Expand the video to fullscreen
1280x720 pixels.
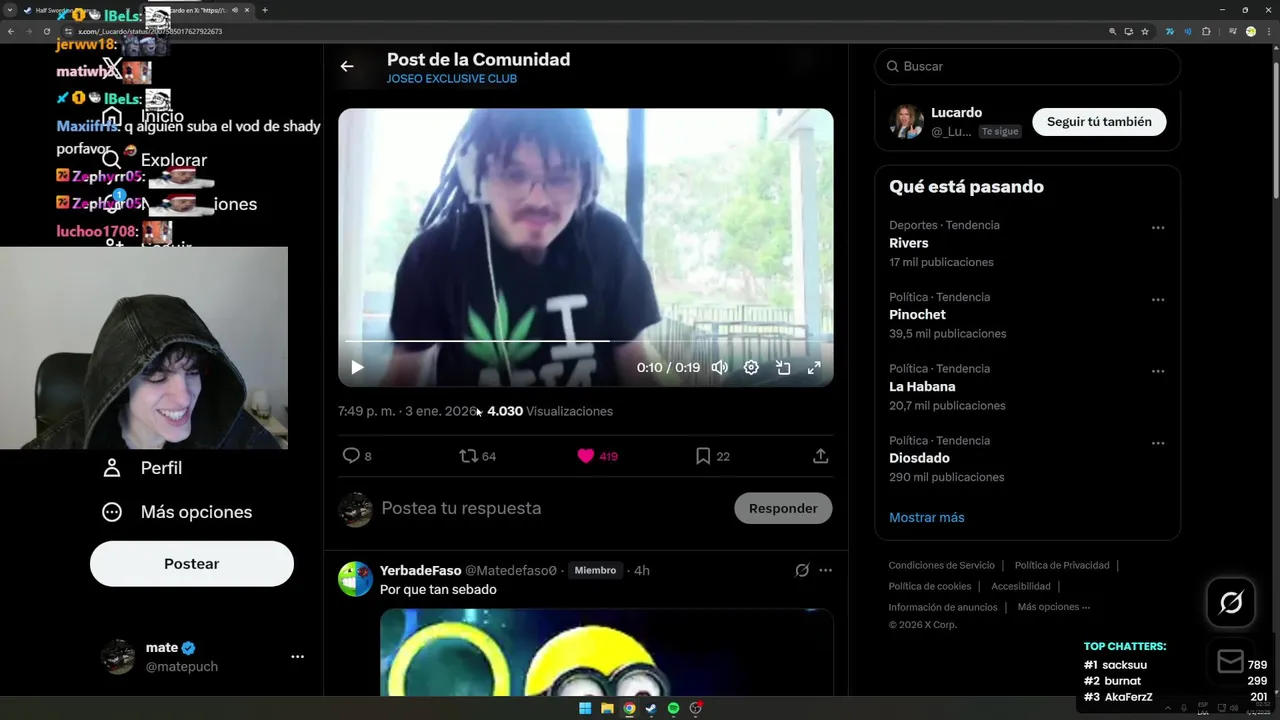tap(814, 367)
